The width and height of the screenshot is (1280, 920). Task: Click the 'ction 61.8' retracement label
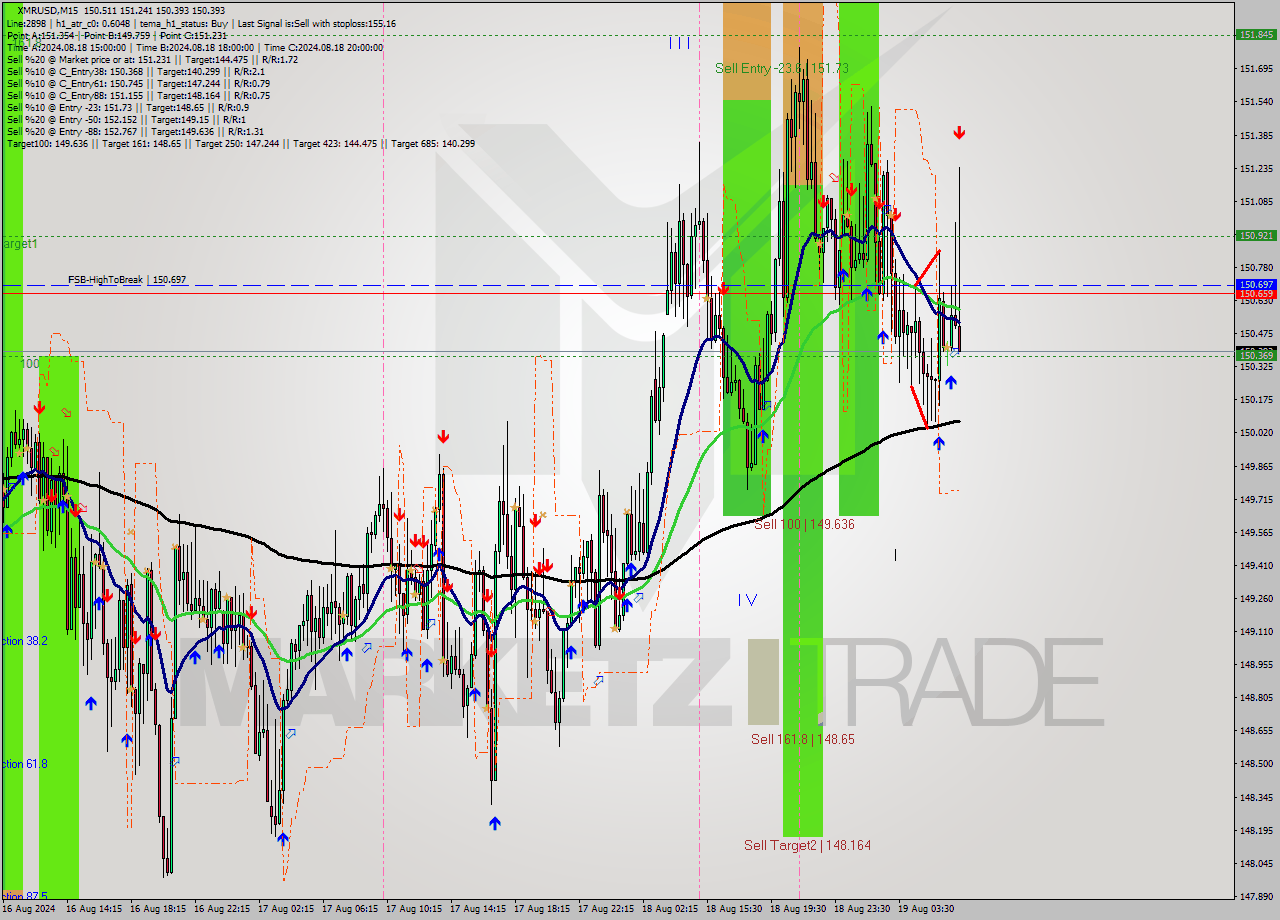pyautogui.click(x=24, y=764)
